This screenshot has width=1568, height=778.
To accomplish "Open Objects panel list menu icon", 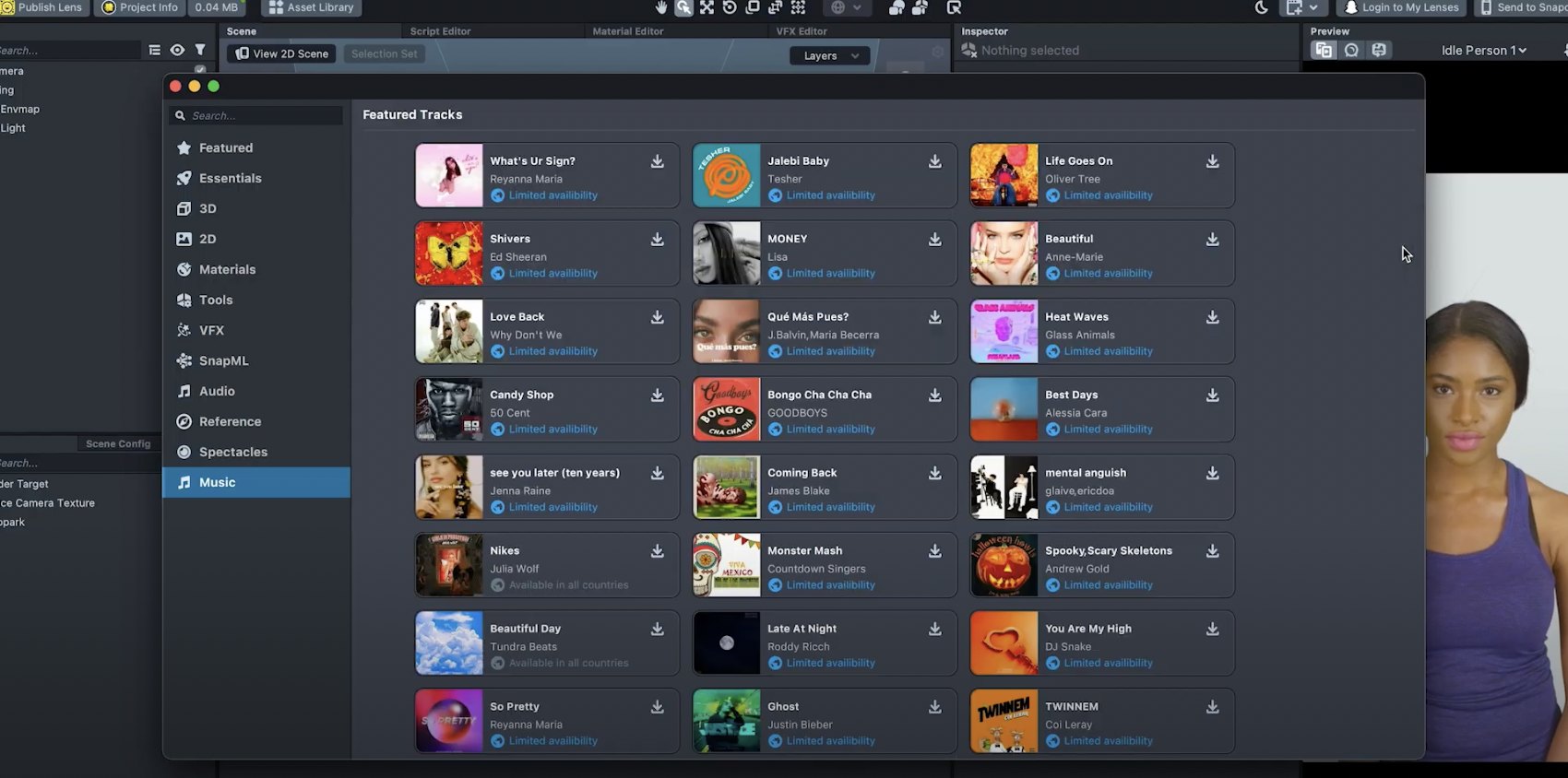I will coord(155,50).
